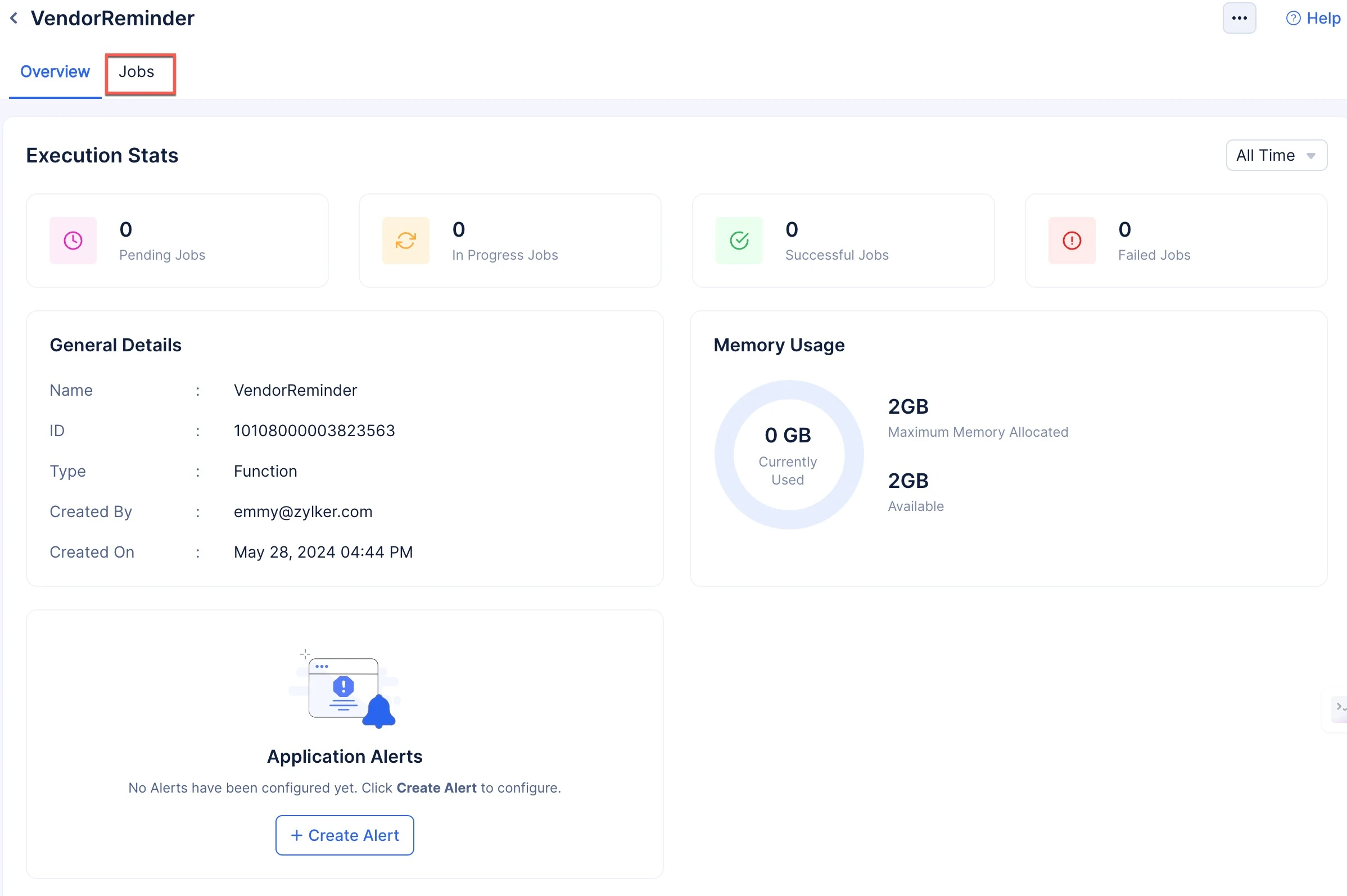The height and width of the screenshot is (896, 1347).
Task: Click the orange In Progress refresh icon
Action: pos(406,241)
